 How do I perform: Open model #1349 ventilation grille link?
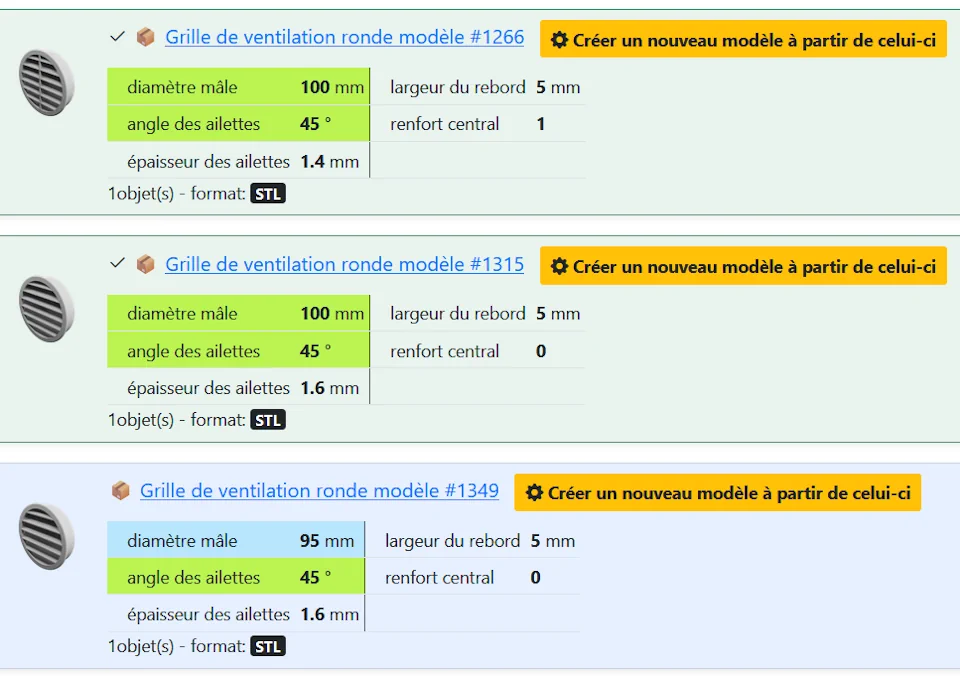click(319, 491)
